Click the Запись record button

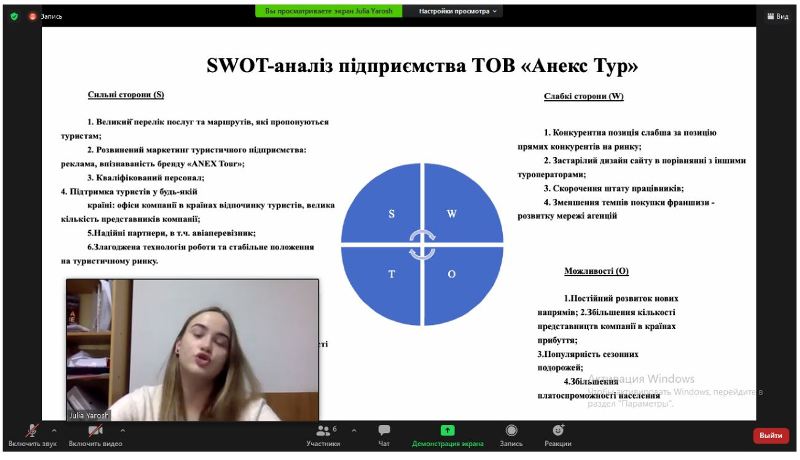(x=511, y=436)
